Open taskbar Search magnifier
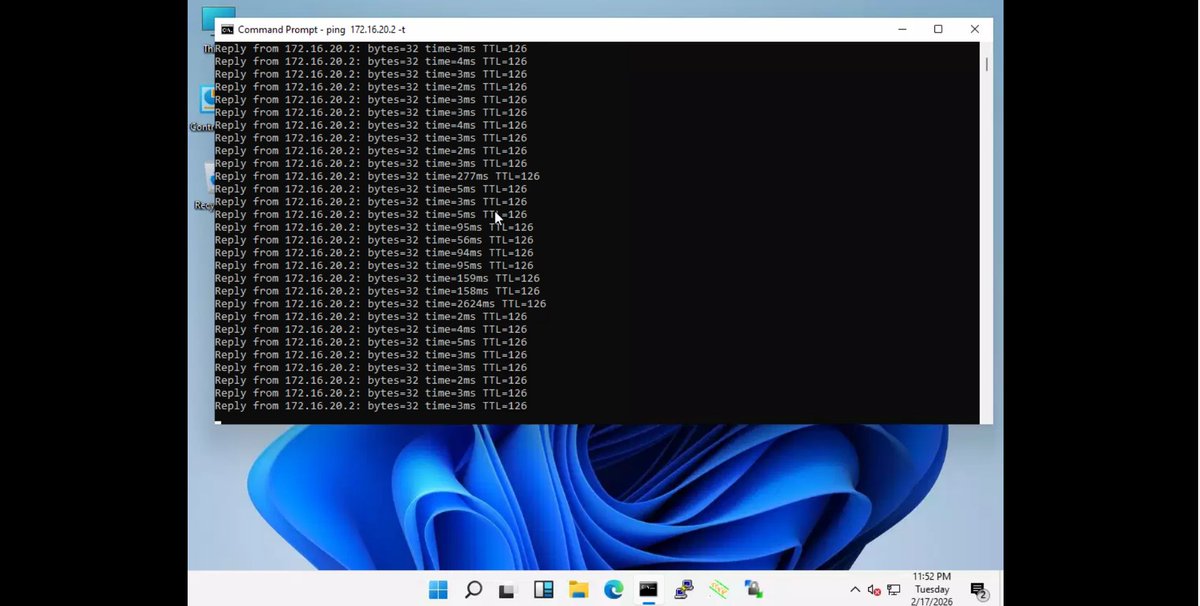The height and width of the screenshot is (606, 1200). click(x=474, y=589)
